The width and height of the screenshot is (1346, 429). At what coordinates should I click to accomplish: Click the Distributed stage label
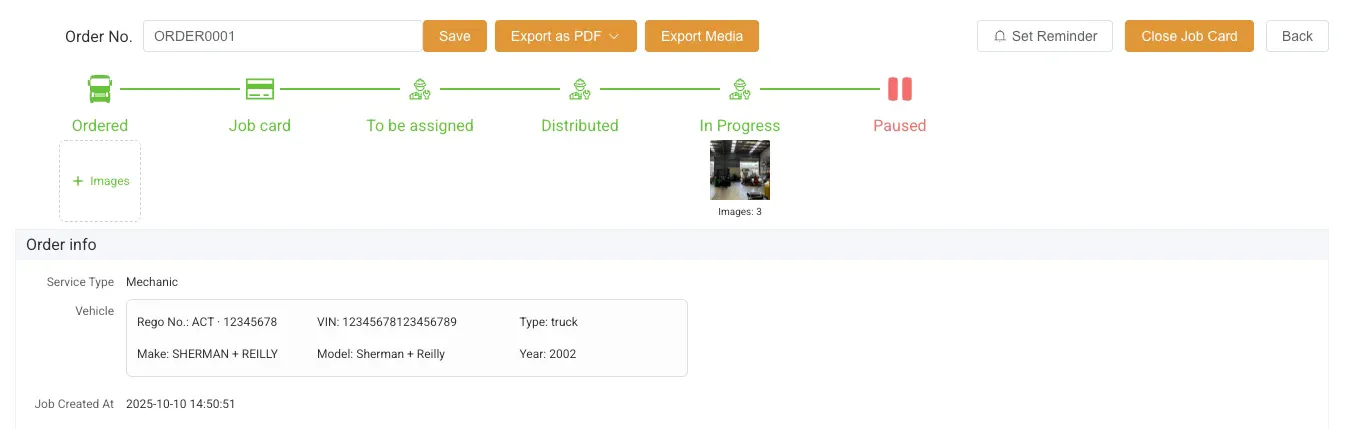point(580,126)
